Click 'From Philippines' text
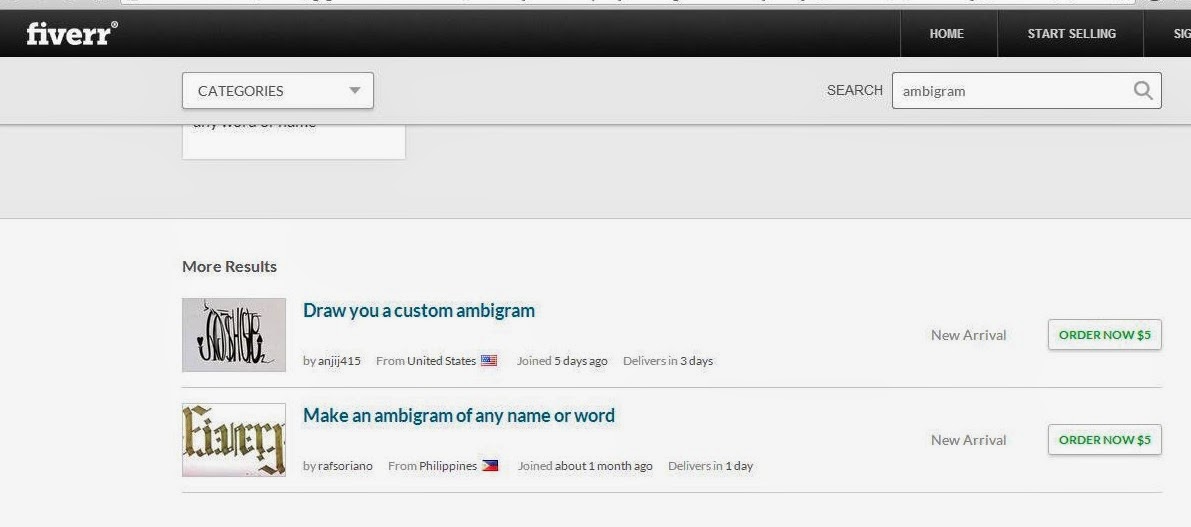 click(432, 465)
